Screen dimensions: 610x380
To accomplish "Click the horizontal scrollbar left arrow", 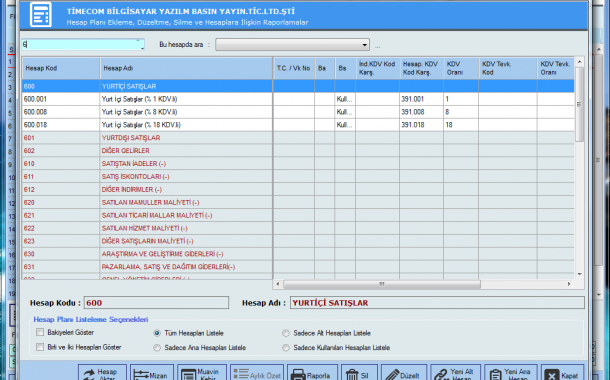I will point(278,284).
